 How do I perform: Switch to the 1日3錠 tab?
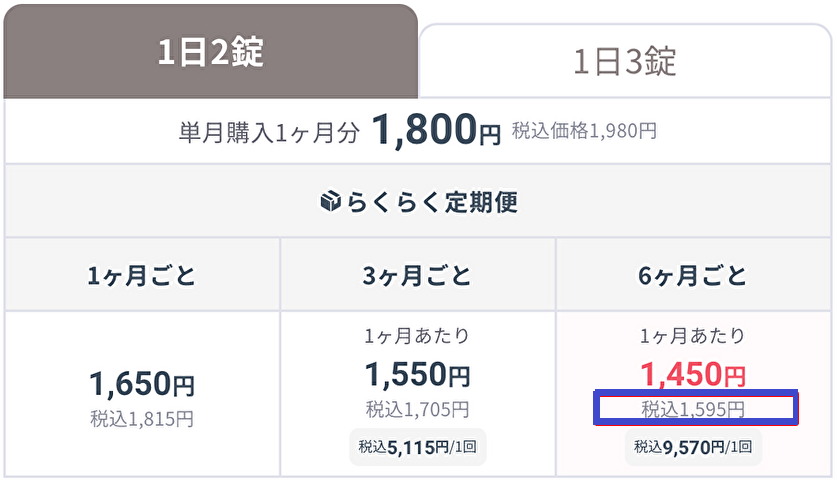[x=625, y=61]
